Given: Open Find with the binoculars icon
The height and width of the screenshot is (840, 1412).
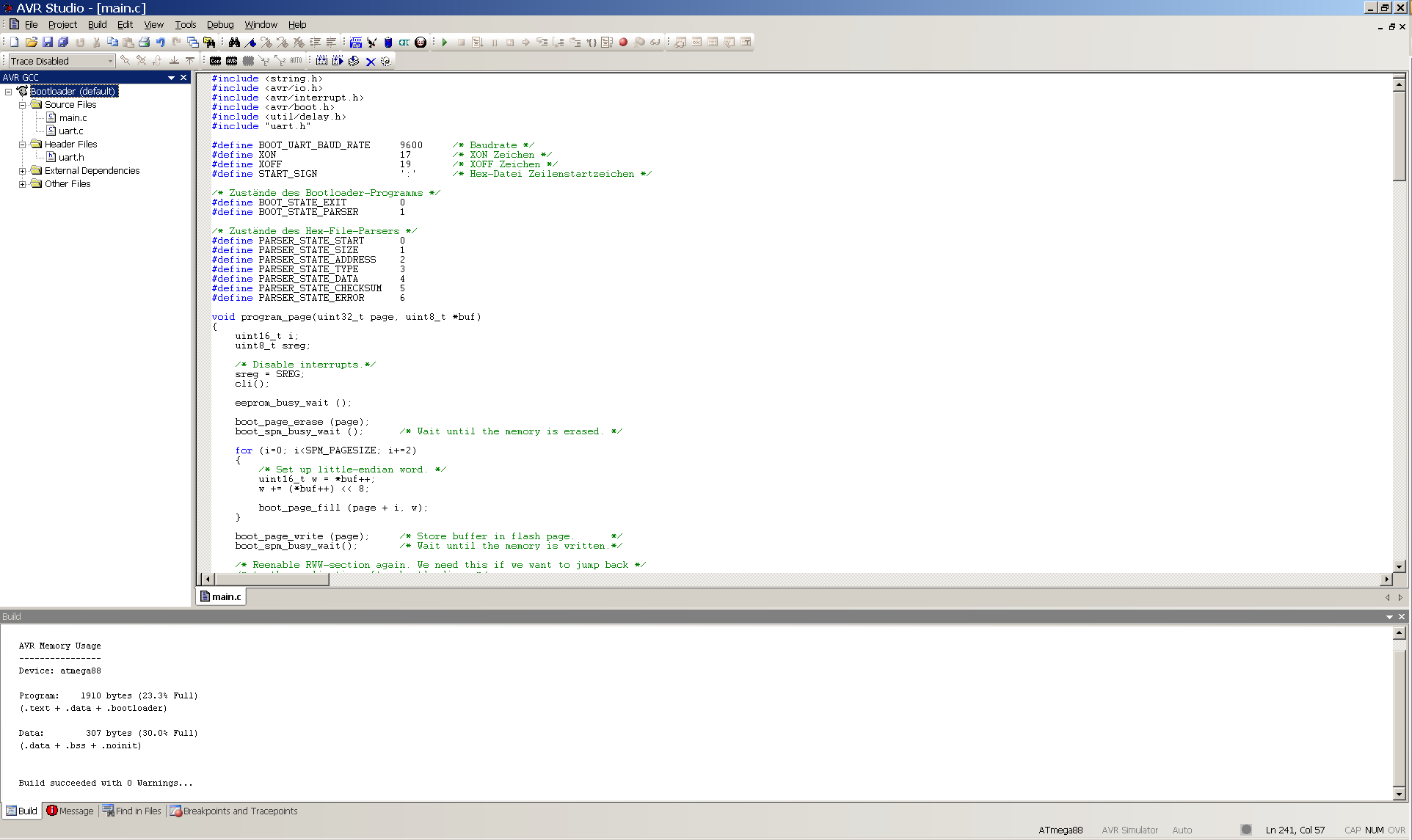Looking at the screenshot, I should (x=234, y=43).
